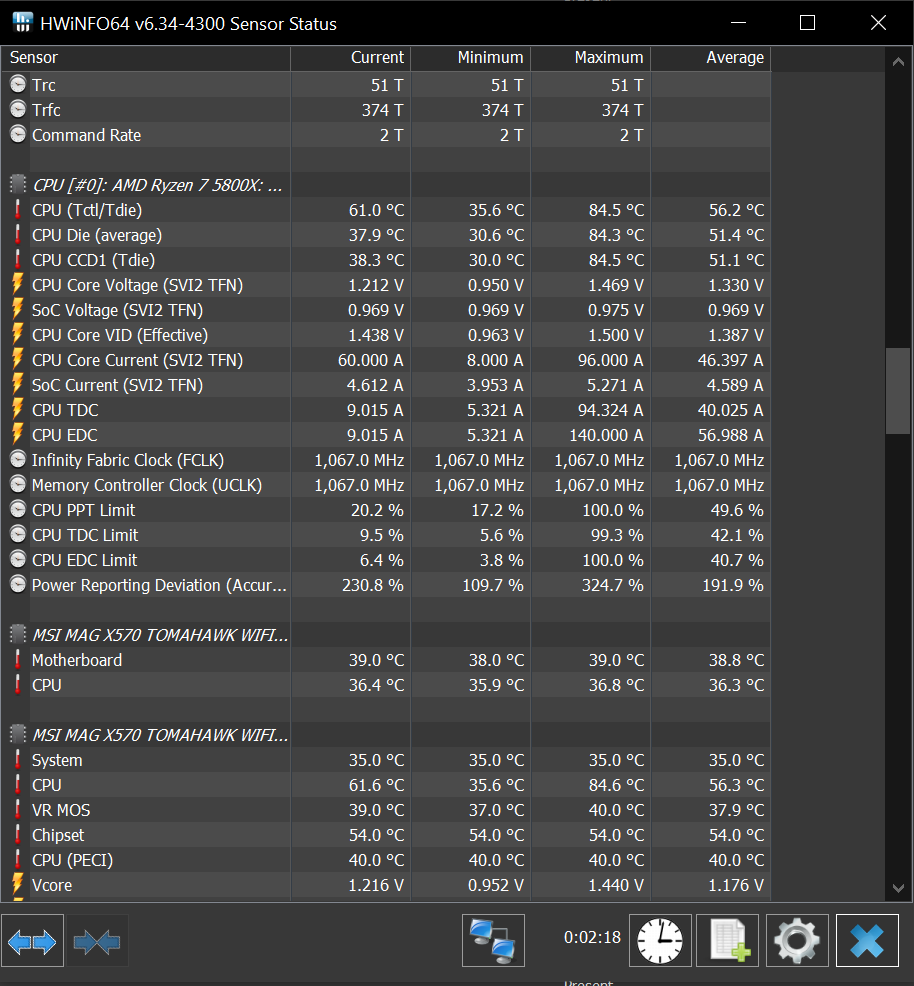The image size is (914, 986).
Task: Click the expand layout blue arrows icon
Action: coord(33,942)
